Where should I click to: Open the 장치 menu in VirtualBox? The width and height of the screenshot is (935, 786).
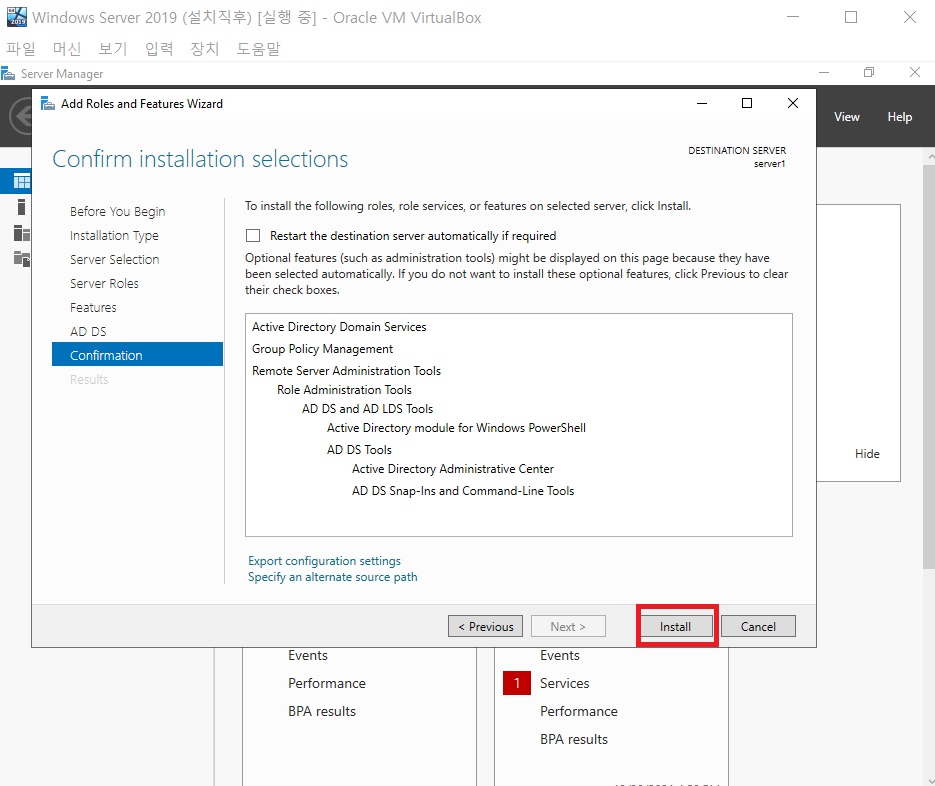(205, 48)
